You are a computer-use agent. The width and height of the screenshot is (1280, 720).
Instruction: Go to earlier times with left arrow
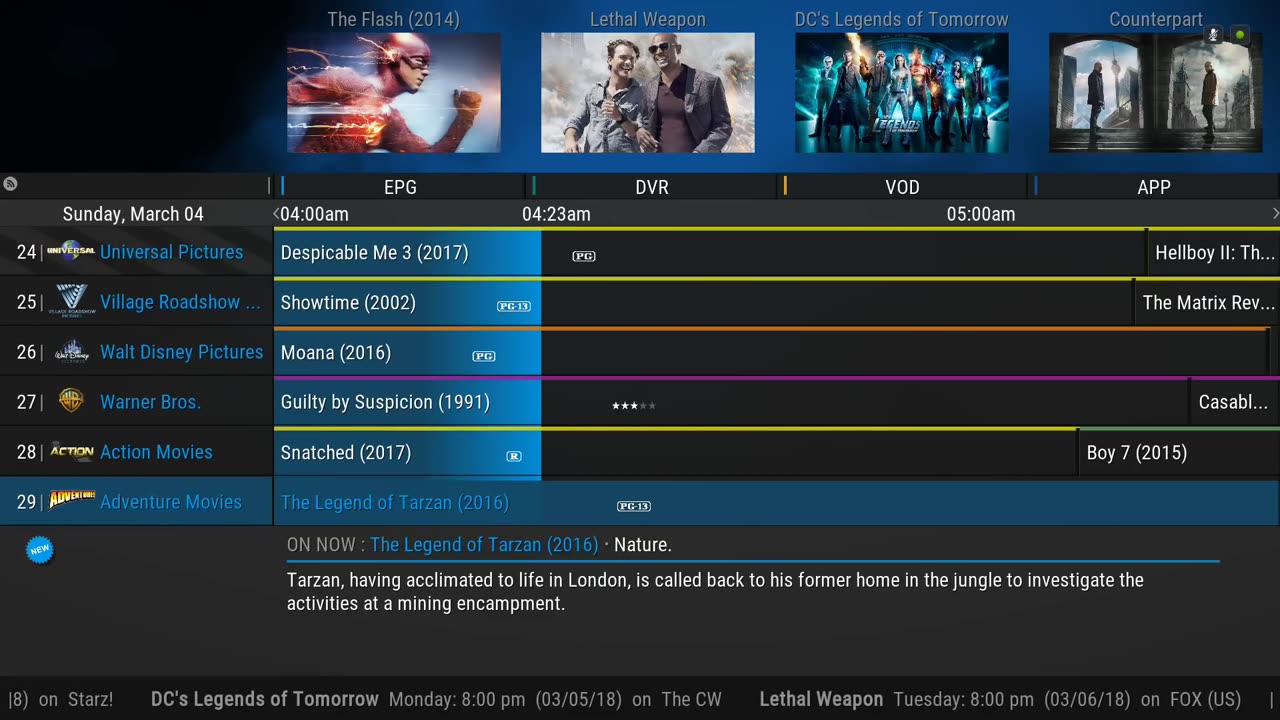coord(276,214)
